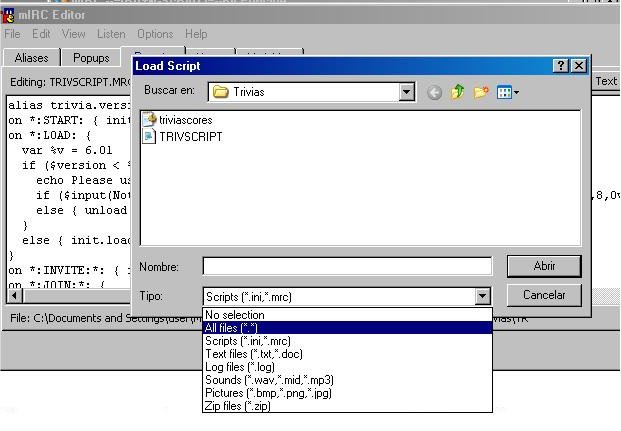Open the Options menu

click(x=155, y=34)
